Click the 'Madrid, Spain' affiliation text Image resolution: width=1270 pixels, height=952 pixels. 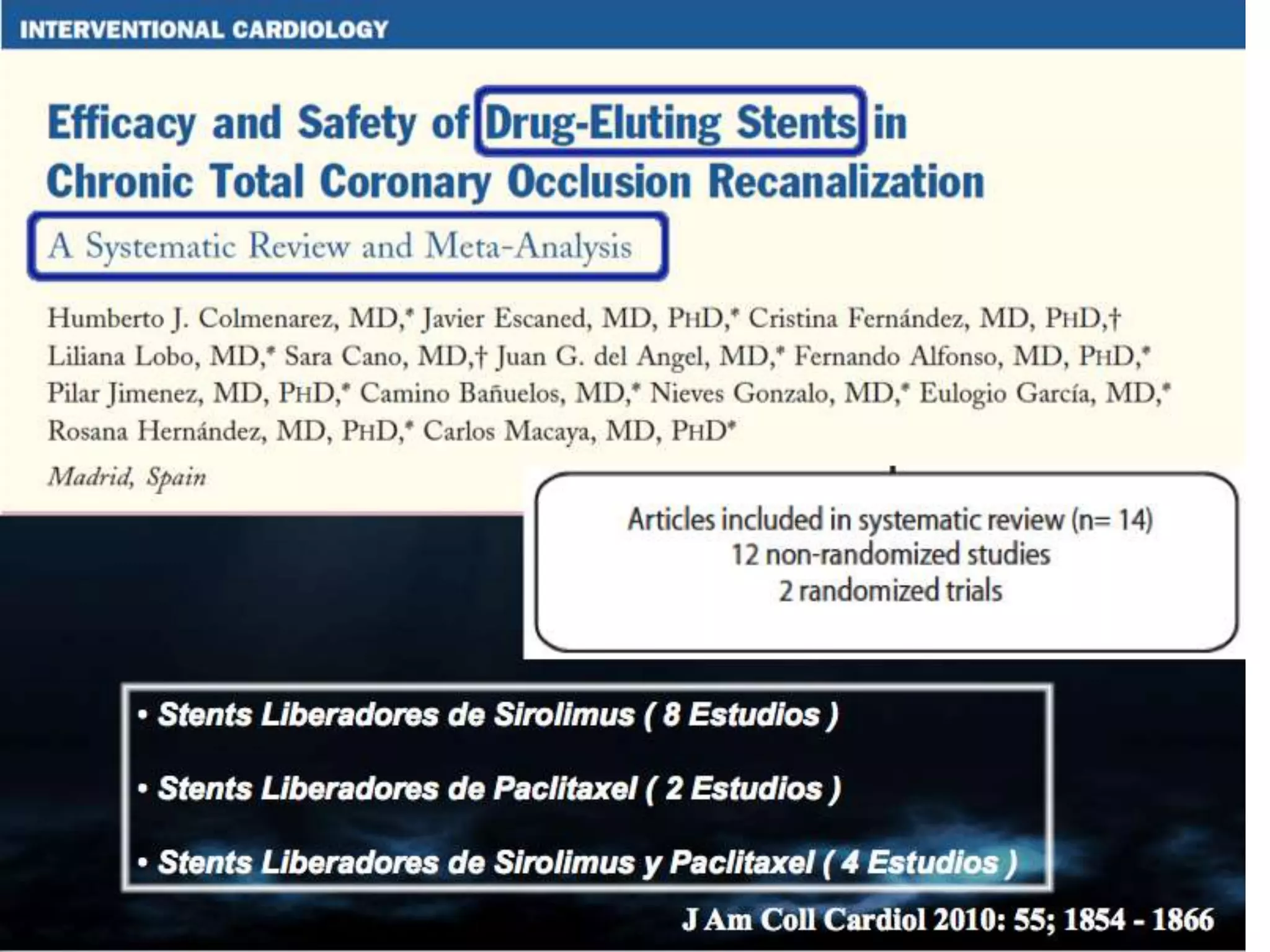[127, 477]
